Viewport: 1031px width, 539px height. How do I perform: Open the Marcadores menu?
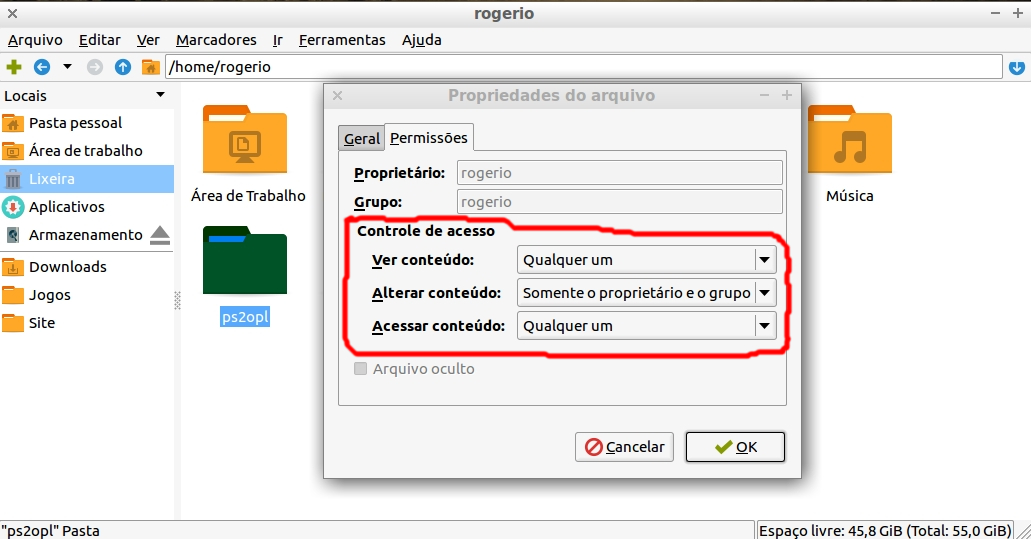[x=216, y=40]
